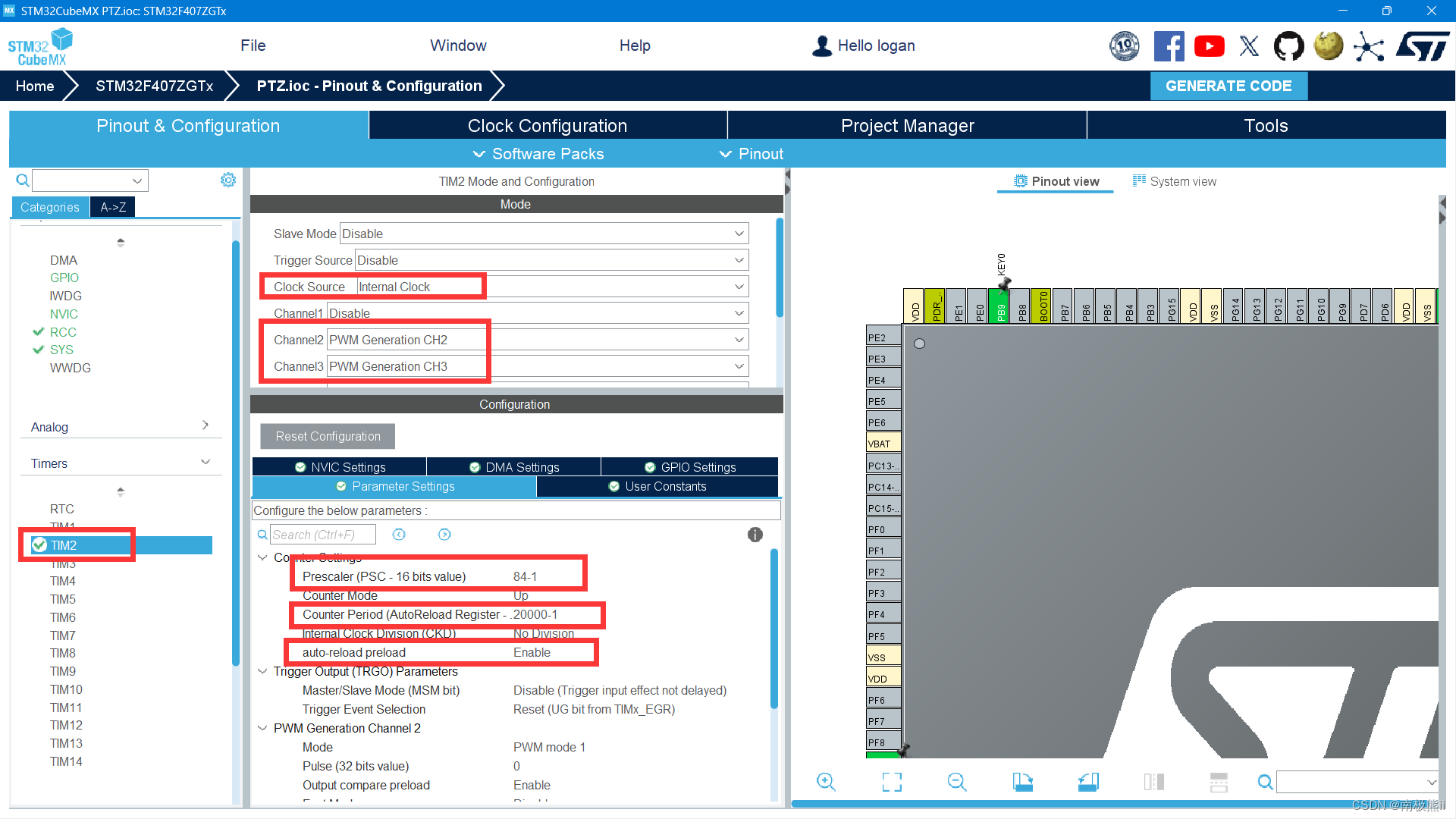The image size is (1456, 819).
Task: Switch to the Tools tab
Action: tap(1266, 125)
